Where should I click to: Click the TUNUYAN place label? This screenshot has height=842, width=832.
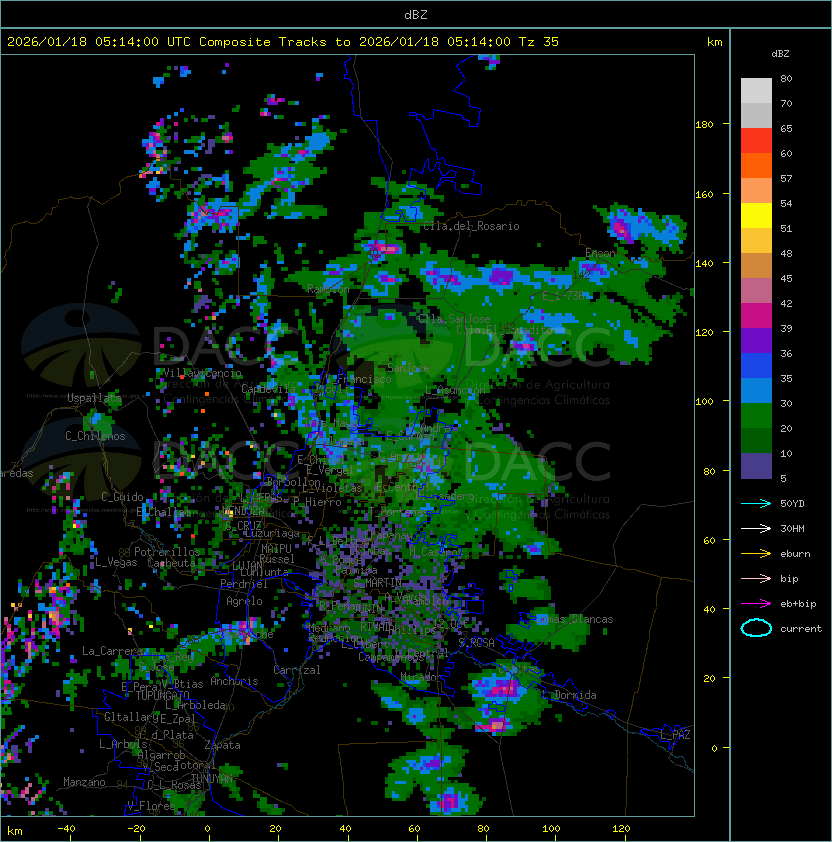point(212,778)
